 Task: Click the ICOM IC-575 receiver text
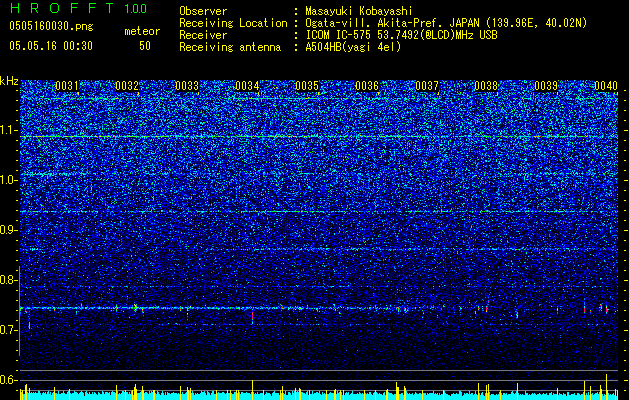(401, 35)
